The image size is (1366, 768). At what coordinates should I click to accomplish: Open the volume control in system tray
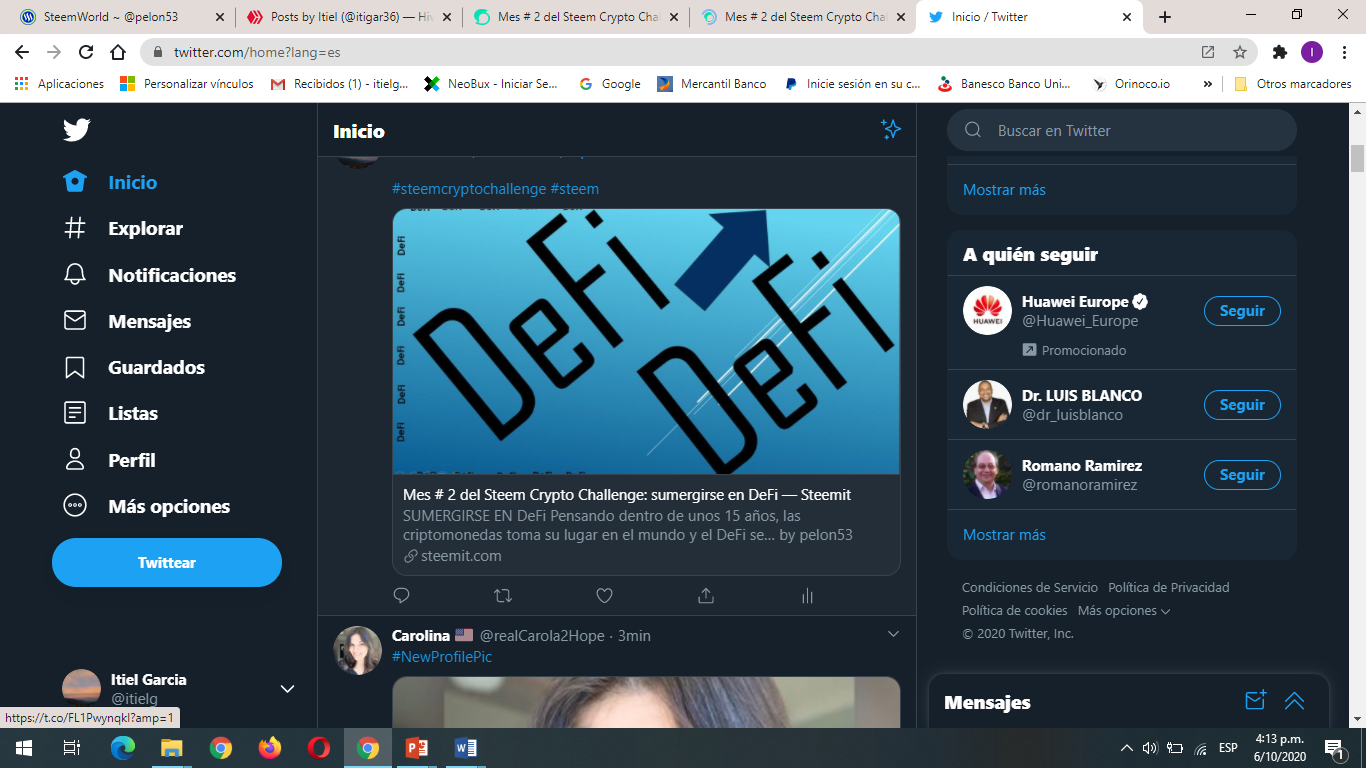coord(1150,748)
